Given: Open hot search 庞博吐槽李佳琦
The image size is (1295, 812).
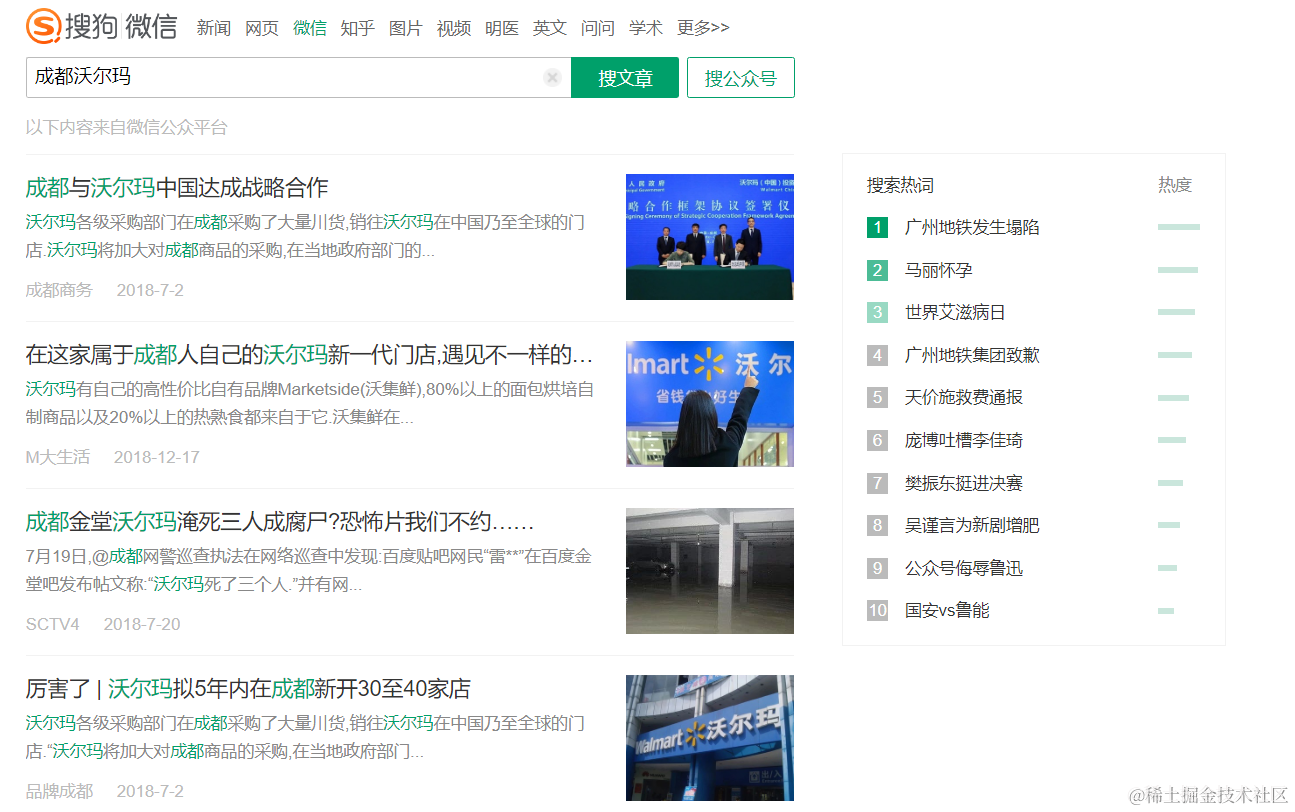Looking at the screenshot, I should tap(964, 440).
